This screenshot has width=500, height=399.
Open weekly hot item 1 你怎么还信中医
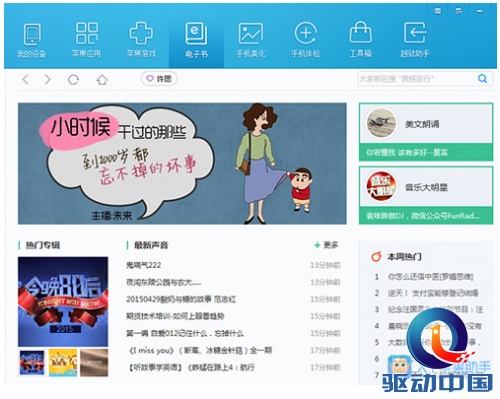[430, 277]
